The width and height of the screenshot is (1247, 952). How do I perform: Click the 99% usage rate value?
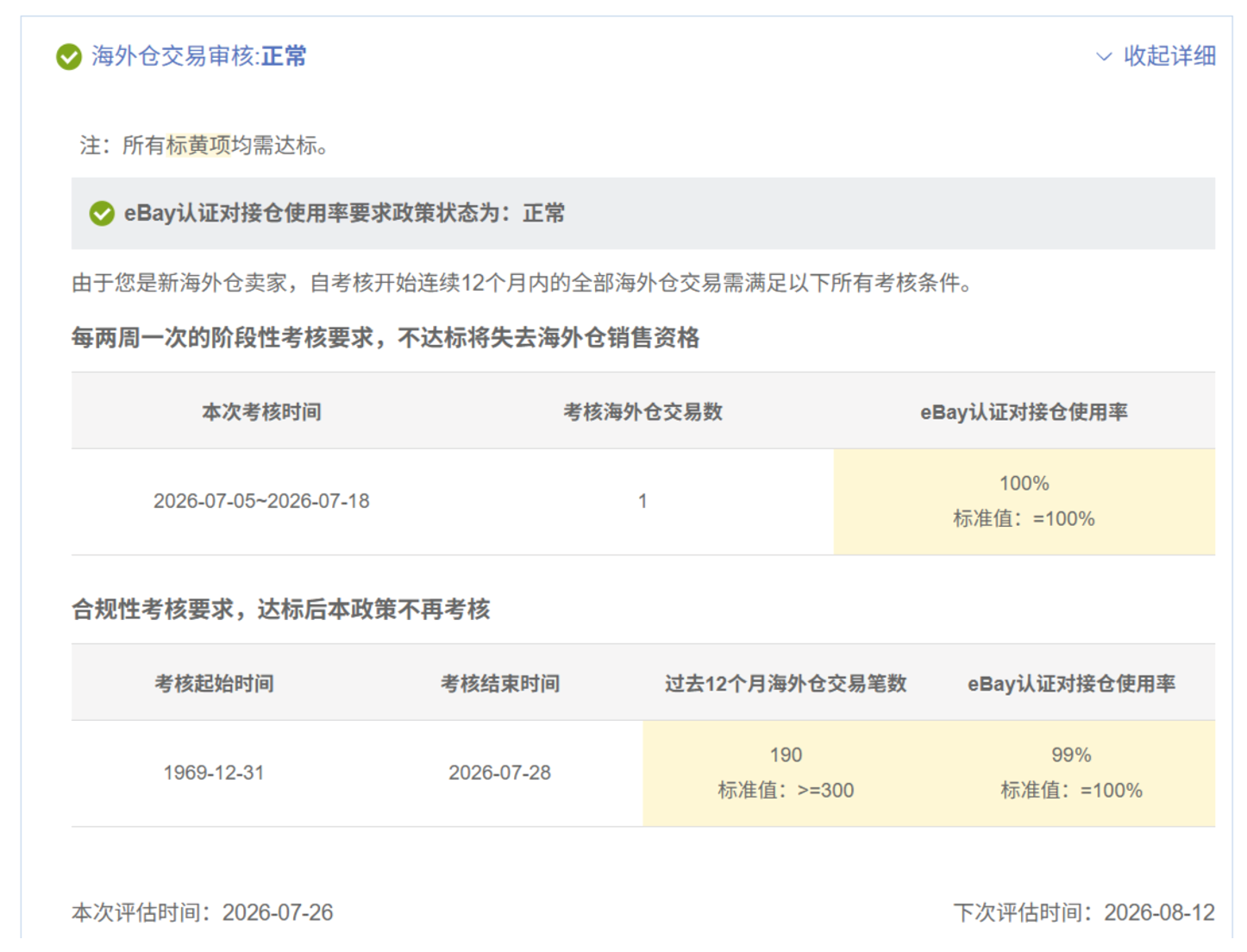(1071, 755)
